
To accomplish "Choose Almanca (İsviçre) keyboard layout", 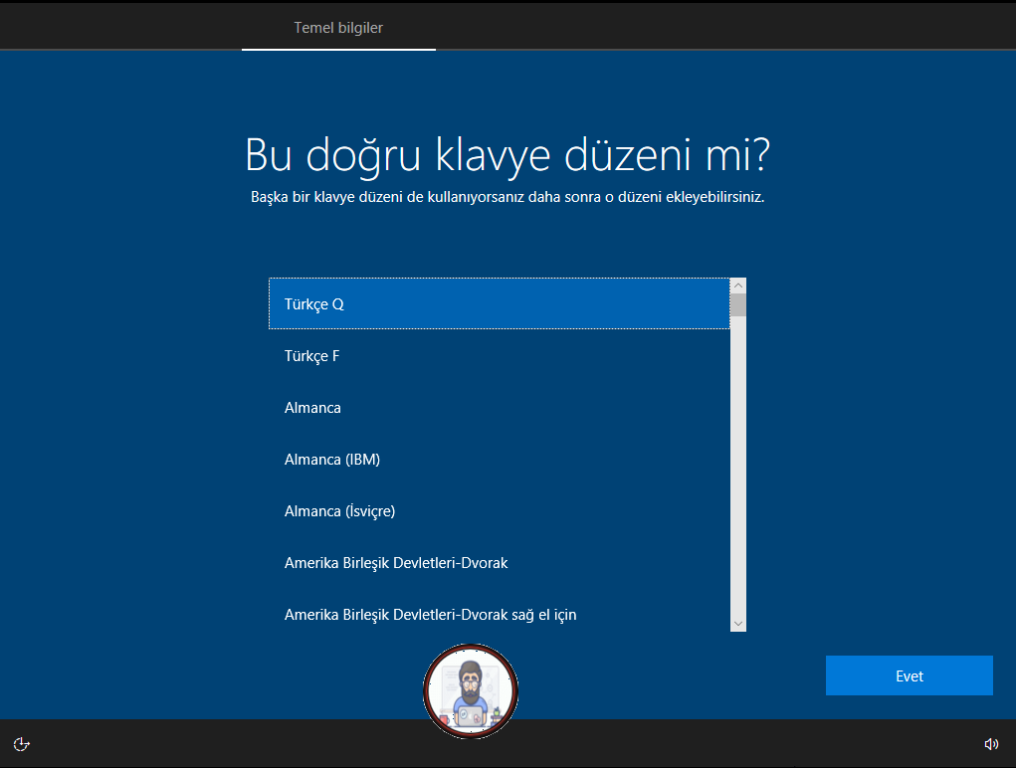I will [499, 511].
